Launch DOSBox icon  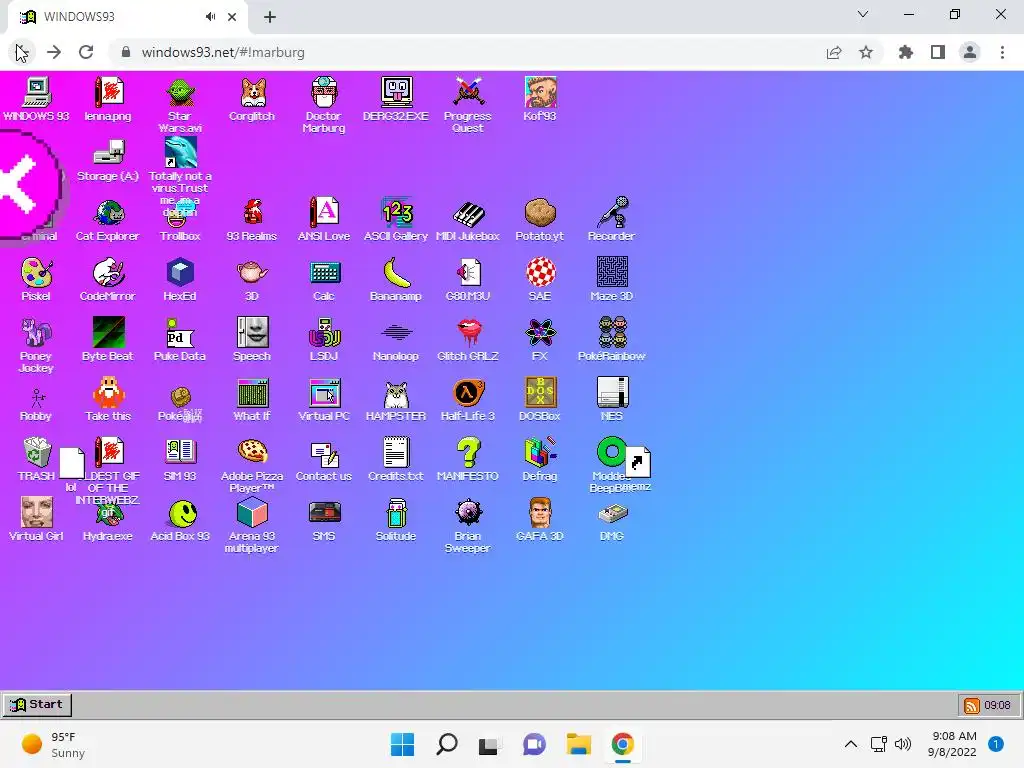539,393
